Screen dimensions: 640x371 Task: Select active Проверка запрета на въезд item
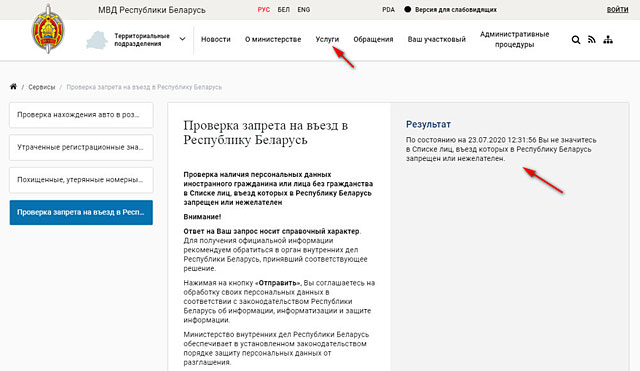point(81,212)
